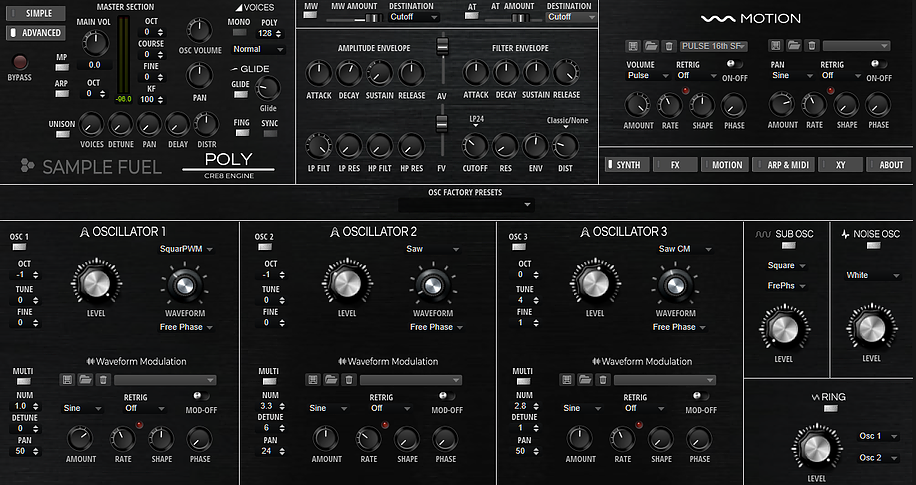Toggle the OSC 2 enable switch
This screenshot has width=916, height=485.
(264, 247)
